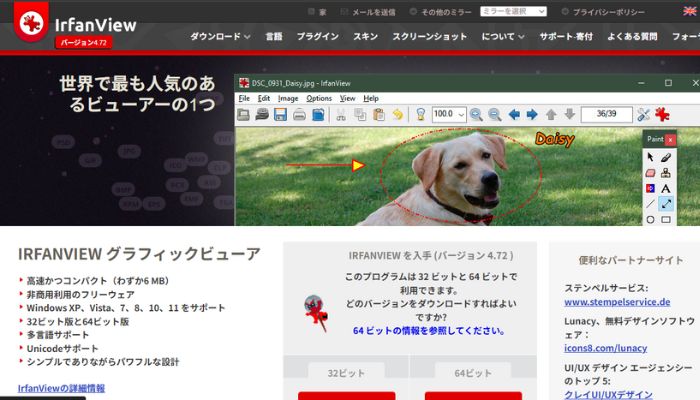Visit icons8.com/lunacy link
The image size is (700, 400).
[x=605, y=348]
